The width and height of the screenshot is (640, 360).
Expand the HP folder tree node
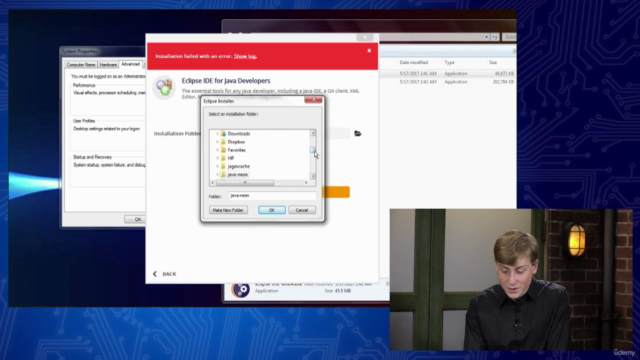[x=217, y=158]
